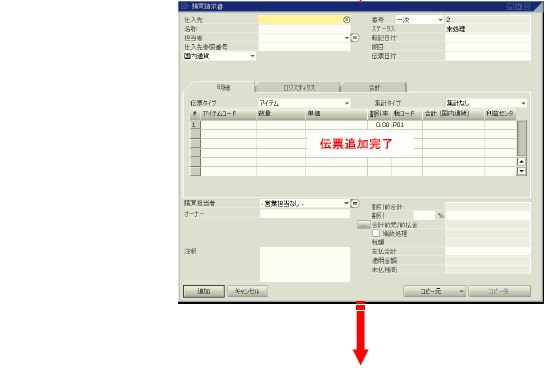Open purchasing buyer details icon
This screenshot has width=545, height=368.
pyautogui.click(x=355, y=203)
